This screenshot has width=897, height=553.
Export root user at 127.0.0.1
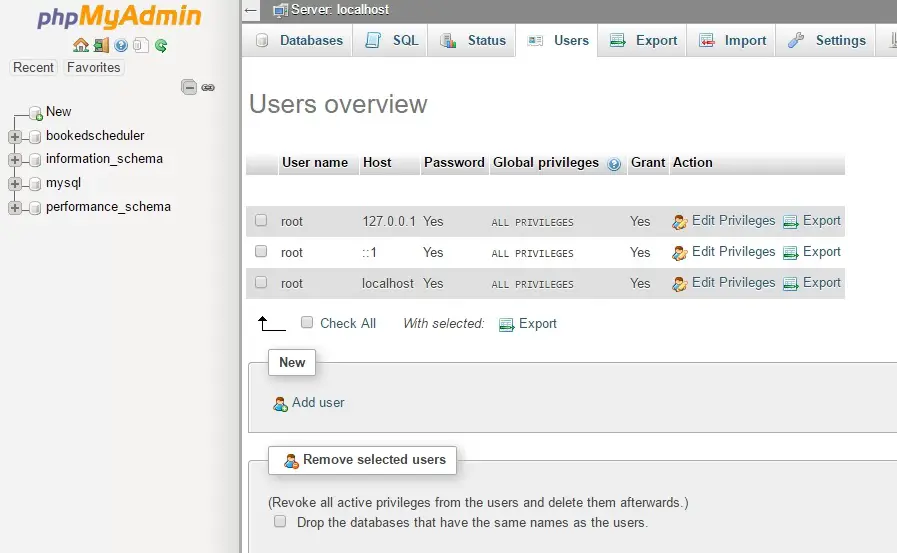click(812, 221)
